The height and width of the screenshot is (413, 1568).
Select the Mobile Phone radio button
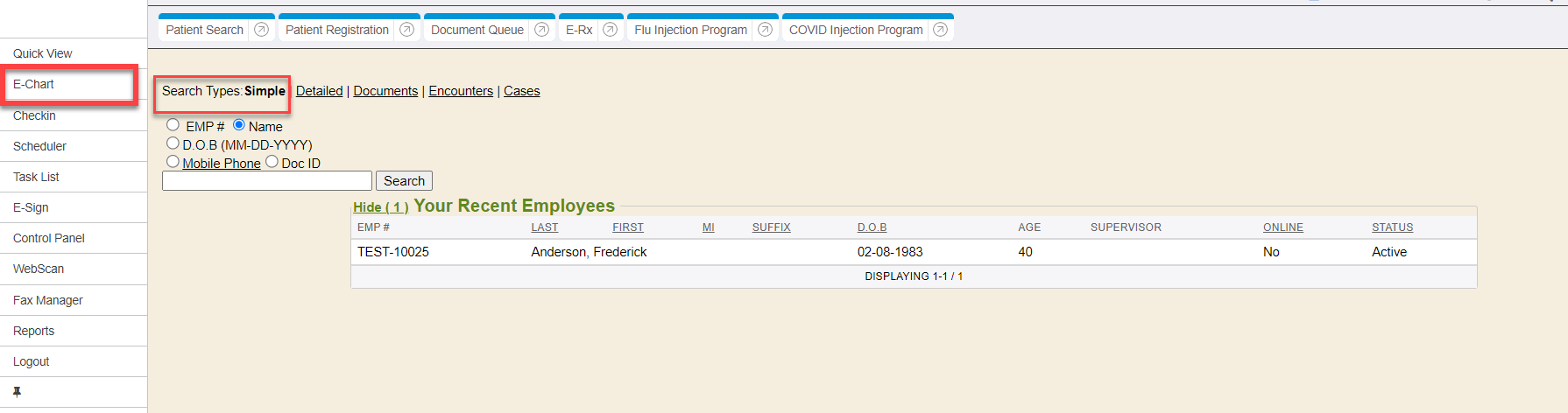point(173,162)
